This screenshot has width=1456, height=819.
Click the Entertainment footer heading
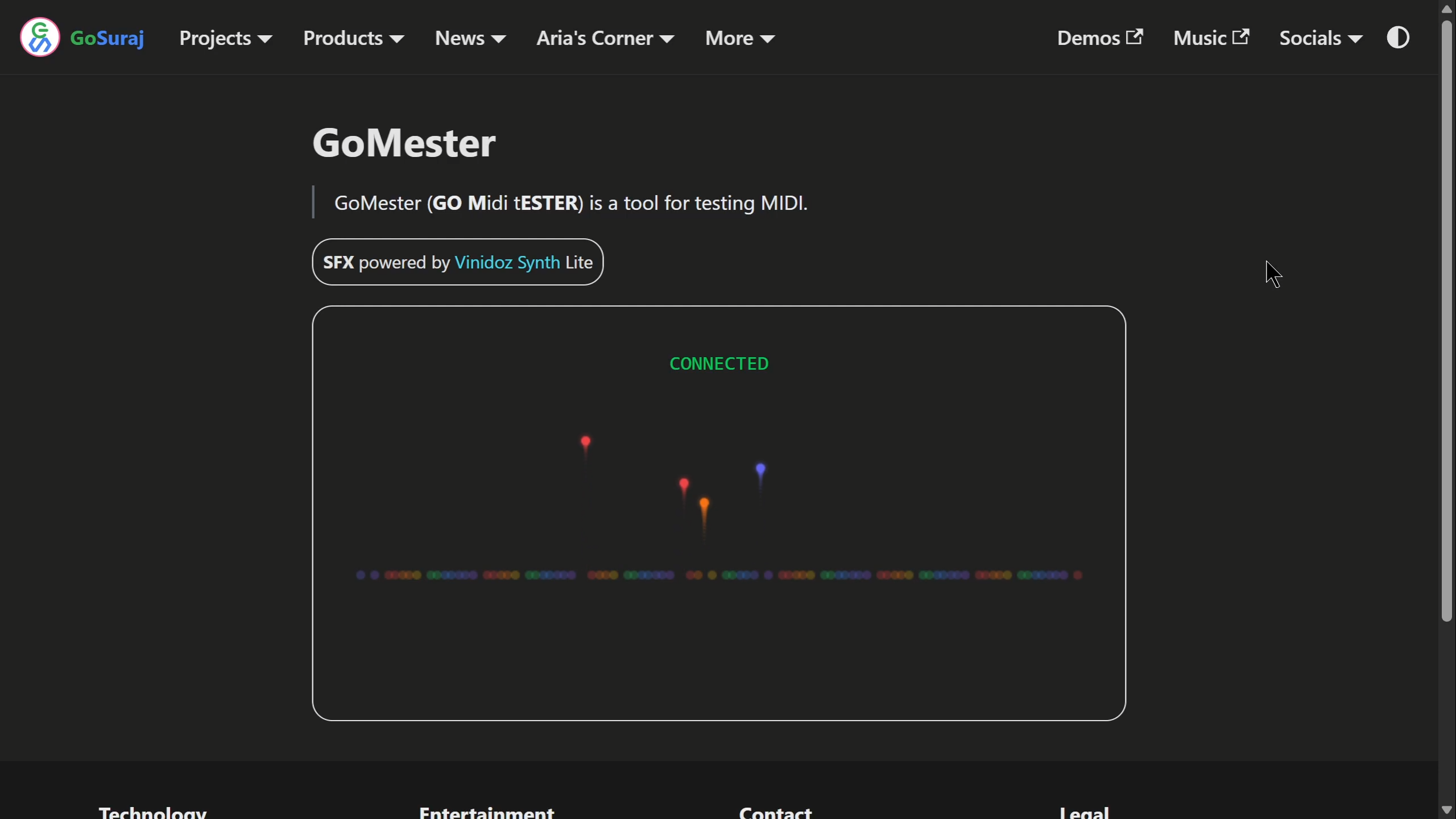point(487,812)
